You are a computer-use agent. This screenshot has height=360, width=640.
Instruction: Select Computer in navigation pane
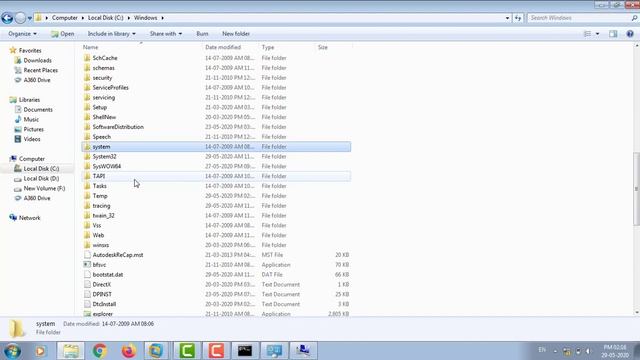(x=32, y=159)
